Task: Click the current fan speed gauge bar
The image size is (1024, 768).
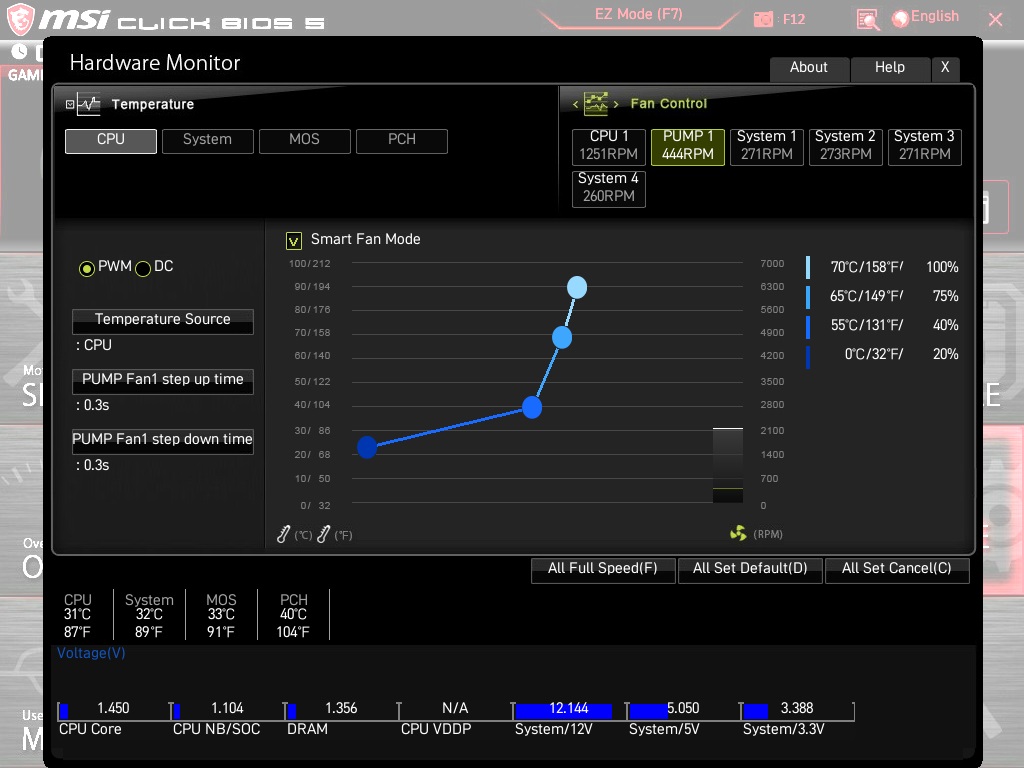Action: [728, 465]
